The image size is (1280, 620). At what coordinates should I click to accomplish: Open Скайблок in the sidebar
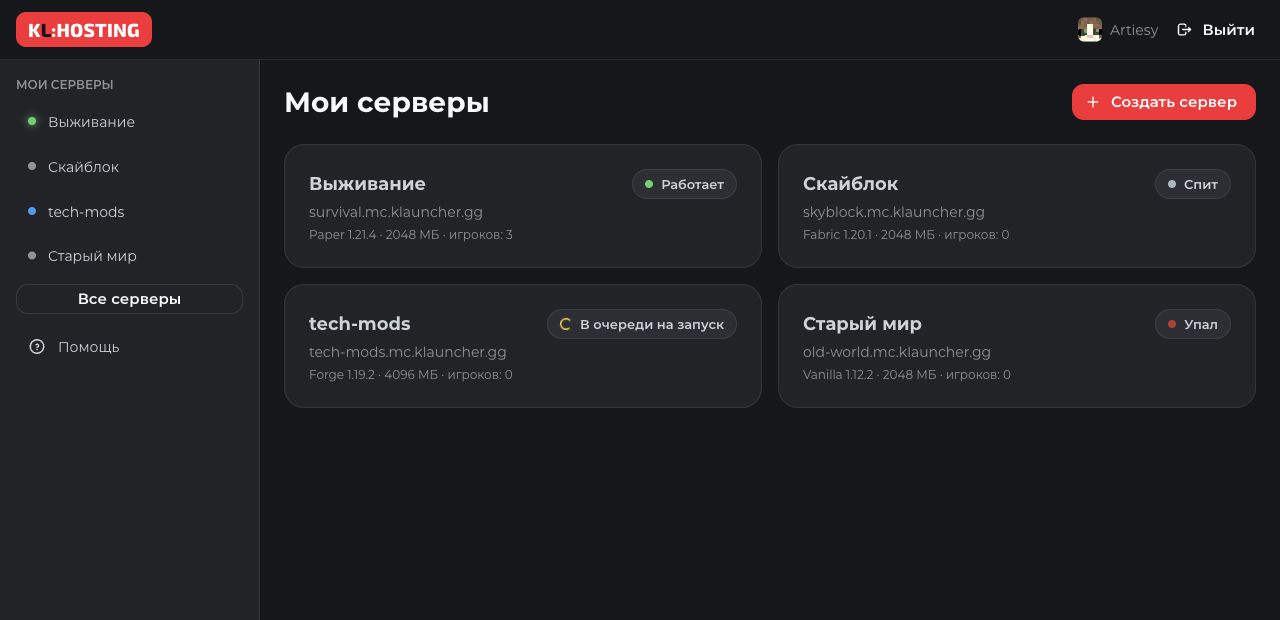point(130,167)
